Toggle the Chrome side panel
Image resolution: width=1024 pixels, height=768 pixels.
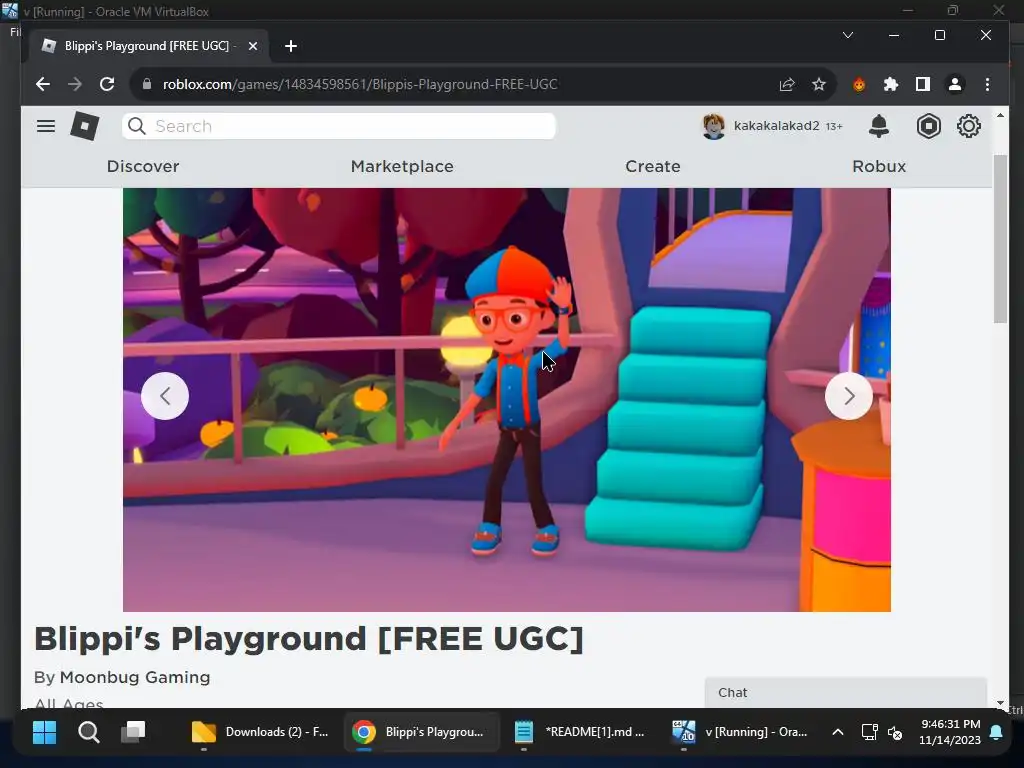tap(923, 84)
